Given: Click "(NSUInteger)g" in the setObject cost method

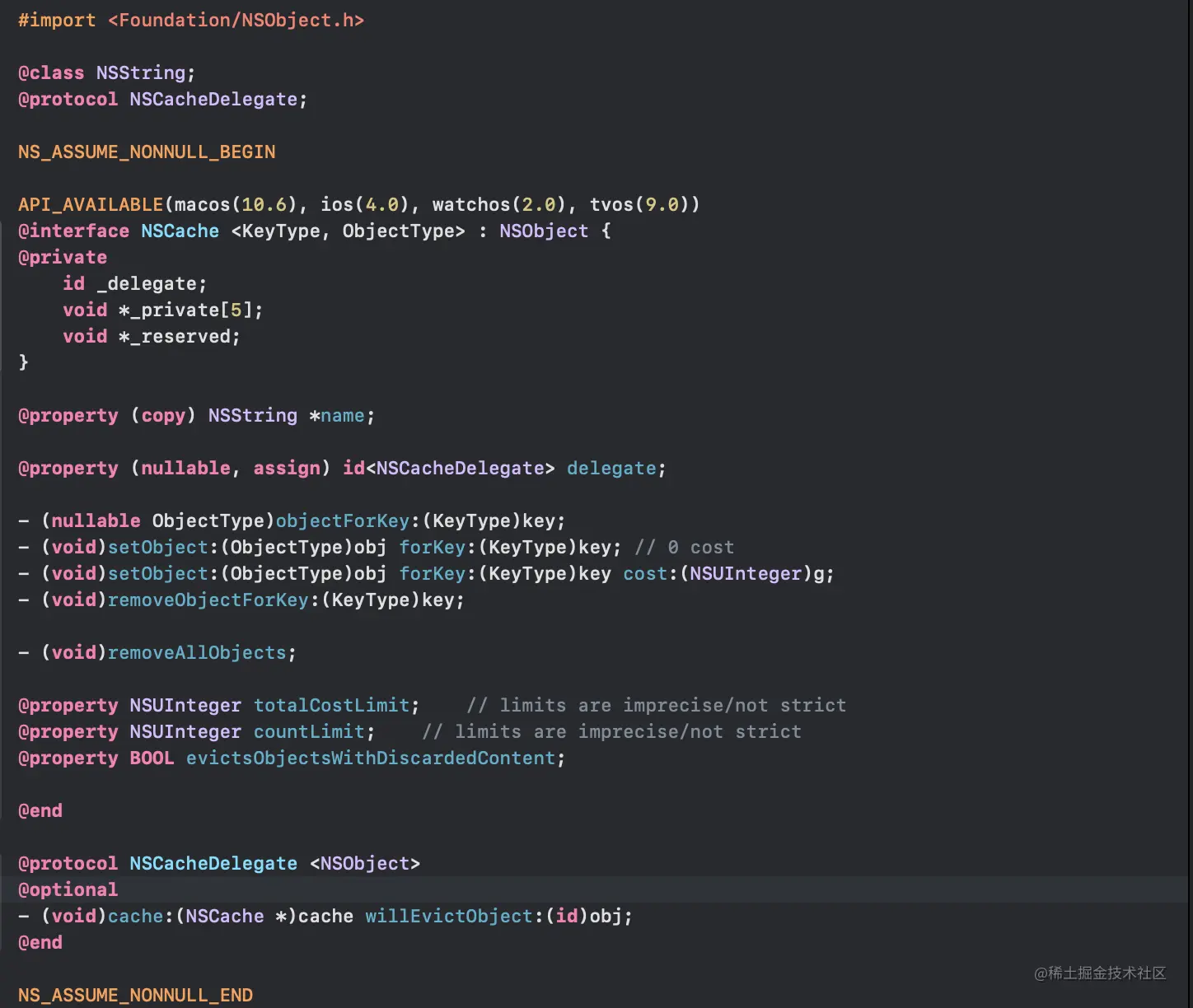Looking at the screenshot, I should pyautogui.click(x=751, y=573).
